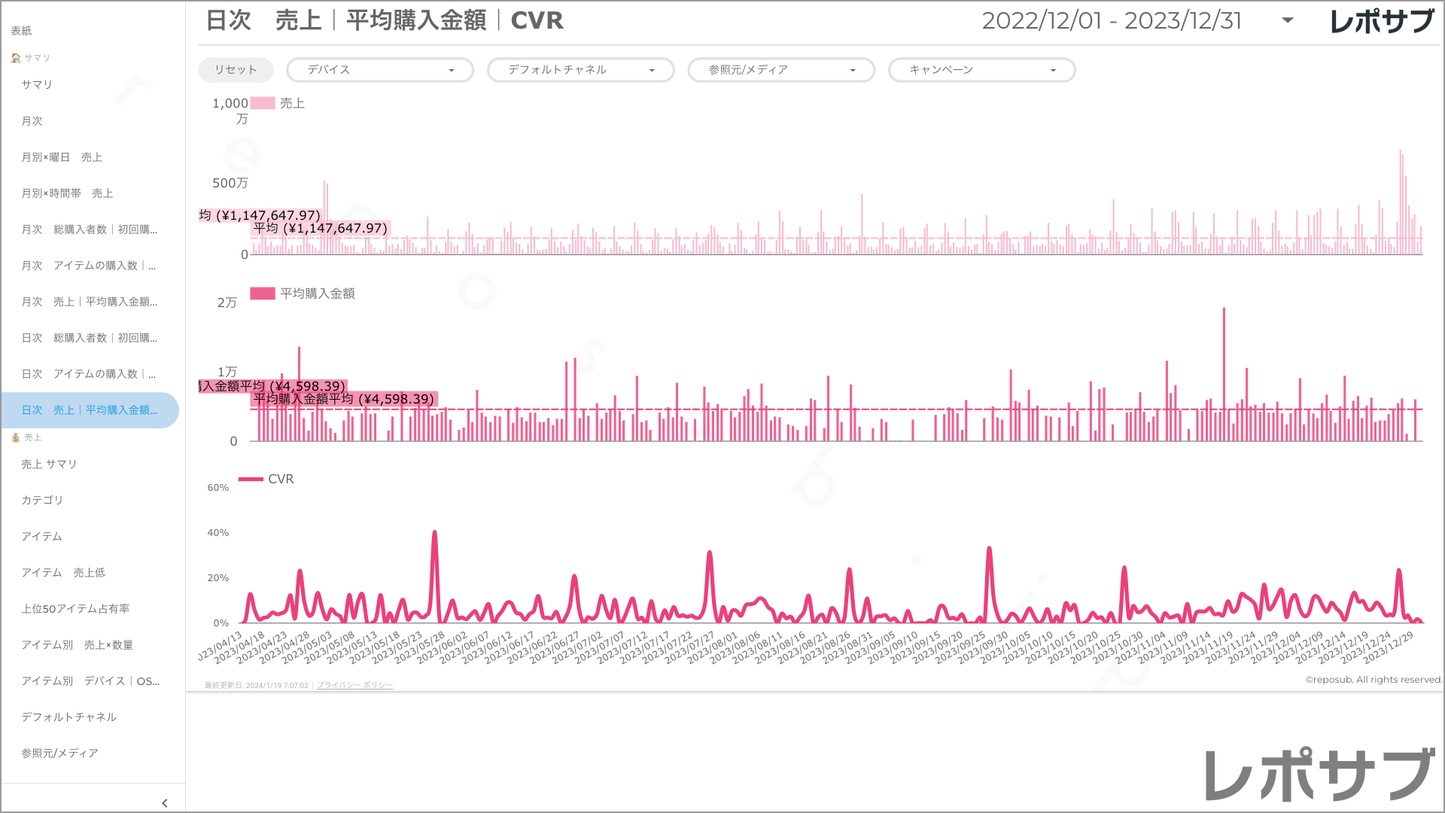1445x813 pixels.
Task: Click the 2022/12/01 - 2023/12/31 date range
Action: click(1111, 21)
